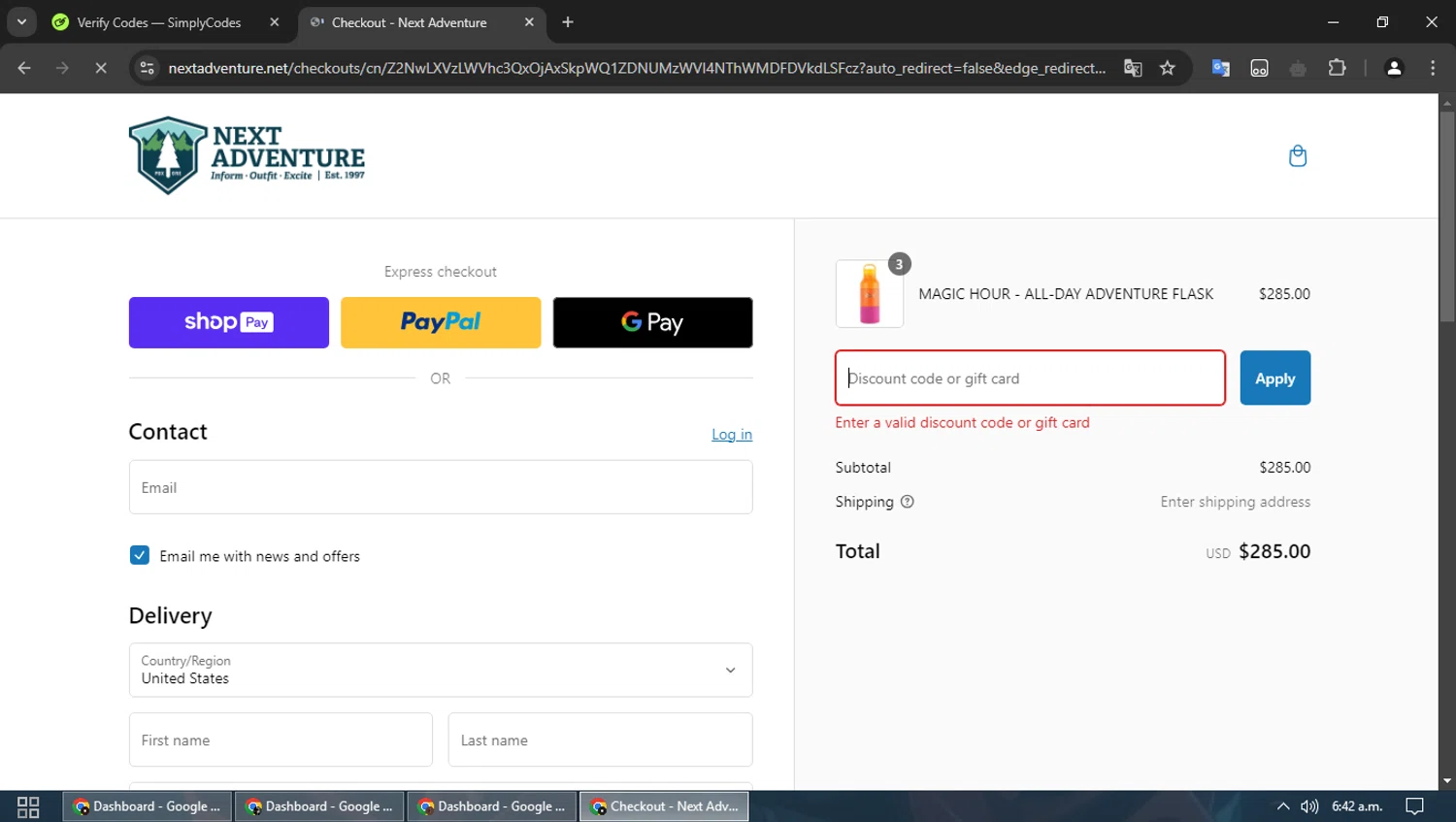Click the Next Adventure logo
Viewport: 1456px width, 822px height.
[x=247, y=155]
